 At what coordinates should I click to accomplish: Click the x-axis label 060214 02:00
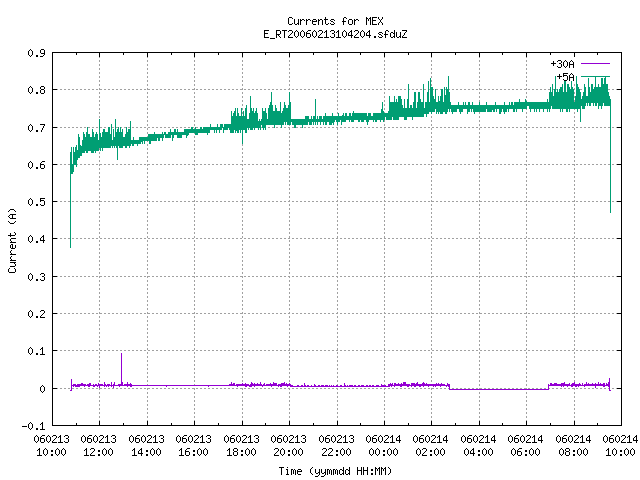tap(431, 446)
